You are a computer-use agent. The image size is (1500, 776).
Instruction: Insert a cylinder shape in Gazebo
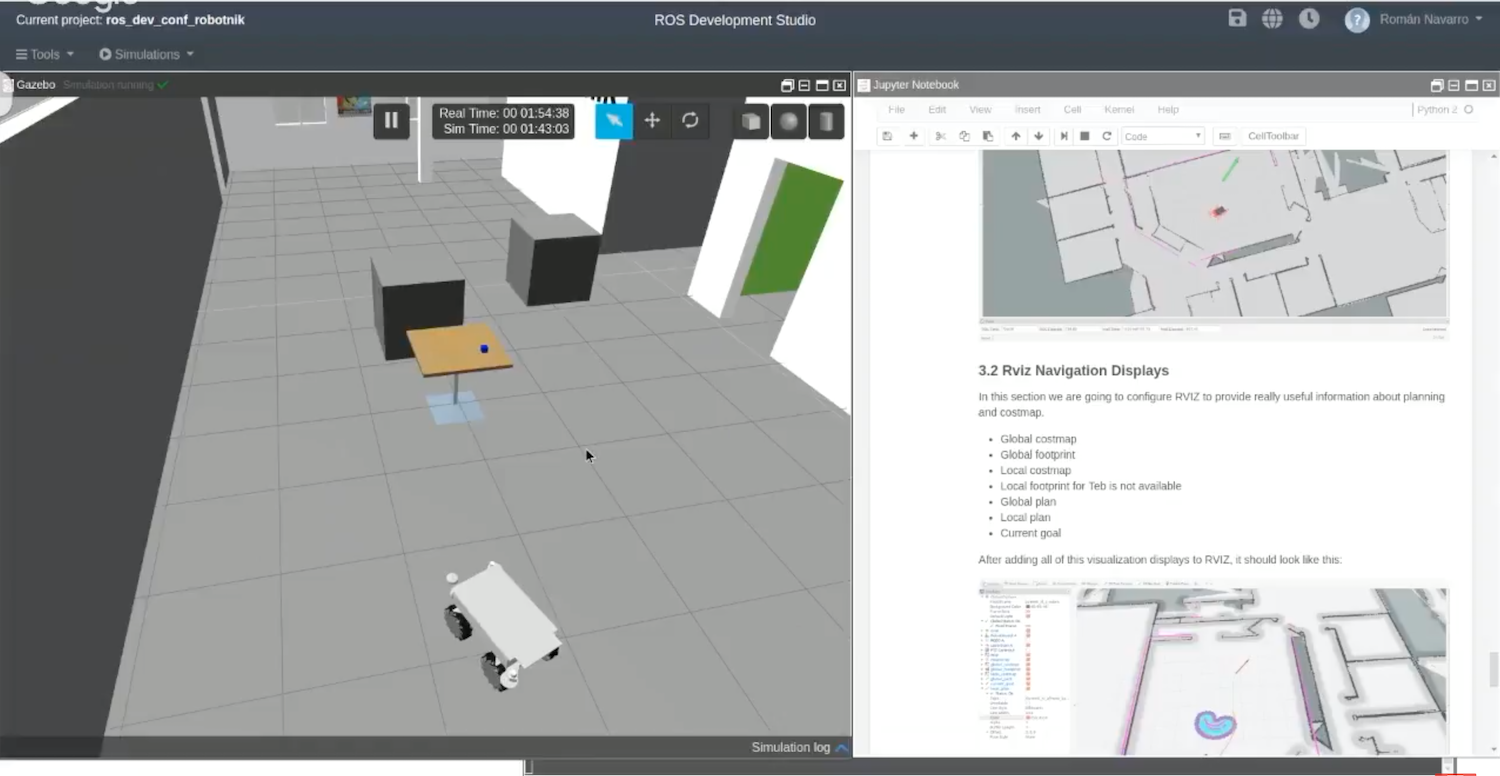pyautogui.click(x=826, y=122)
